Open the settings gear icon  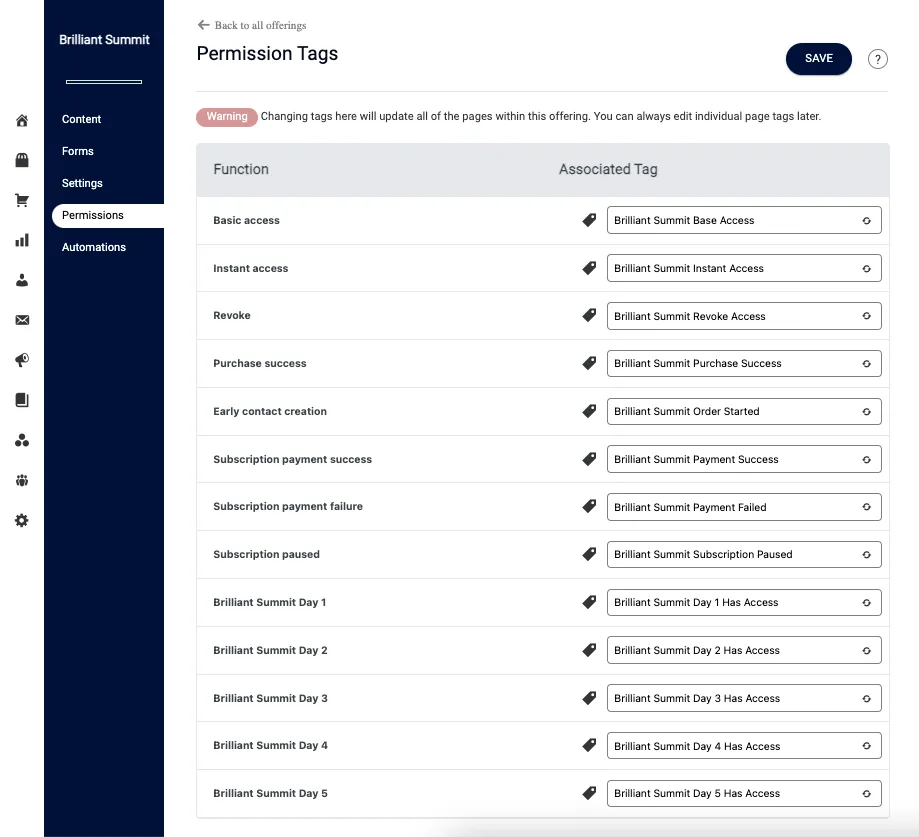point(21,520)
